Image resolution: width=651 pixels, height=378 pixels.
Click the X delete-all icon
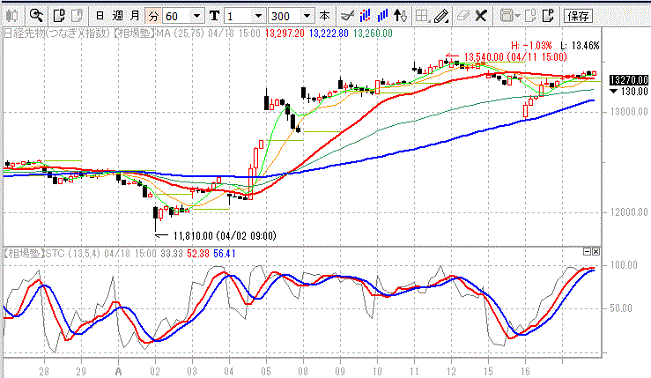point(481,16)
